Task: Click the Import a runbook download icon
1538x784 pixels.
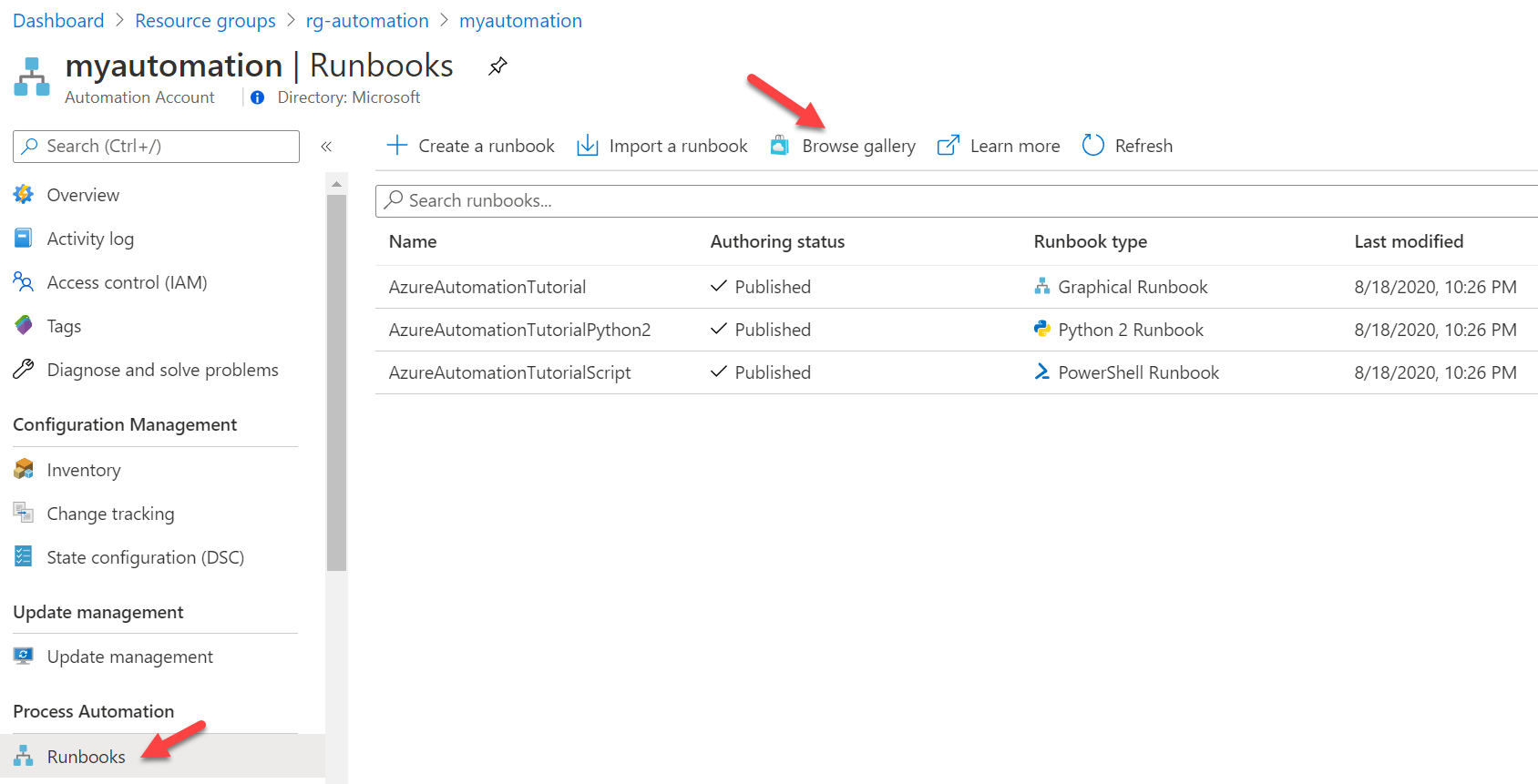Action: 588,146
